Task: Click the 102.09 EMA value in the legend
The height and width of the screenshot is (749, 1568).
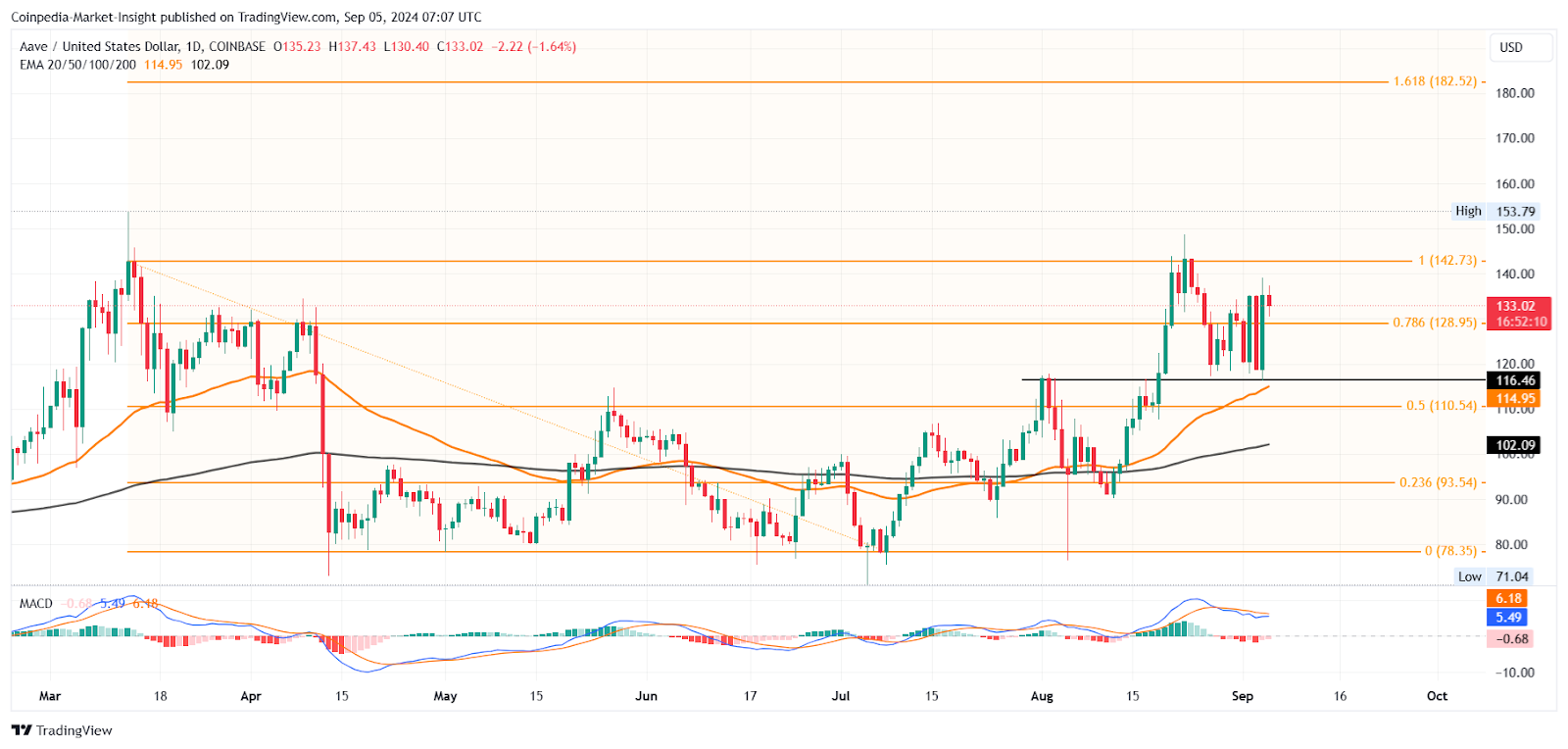Action: pos(210,65)
